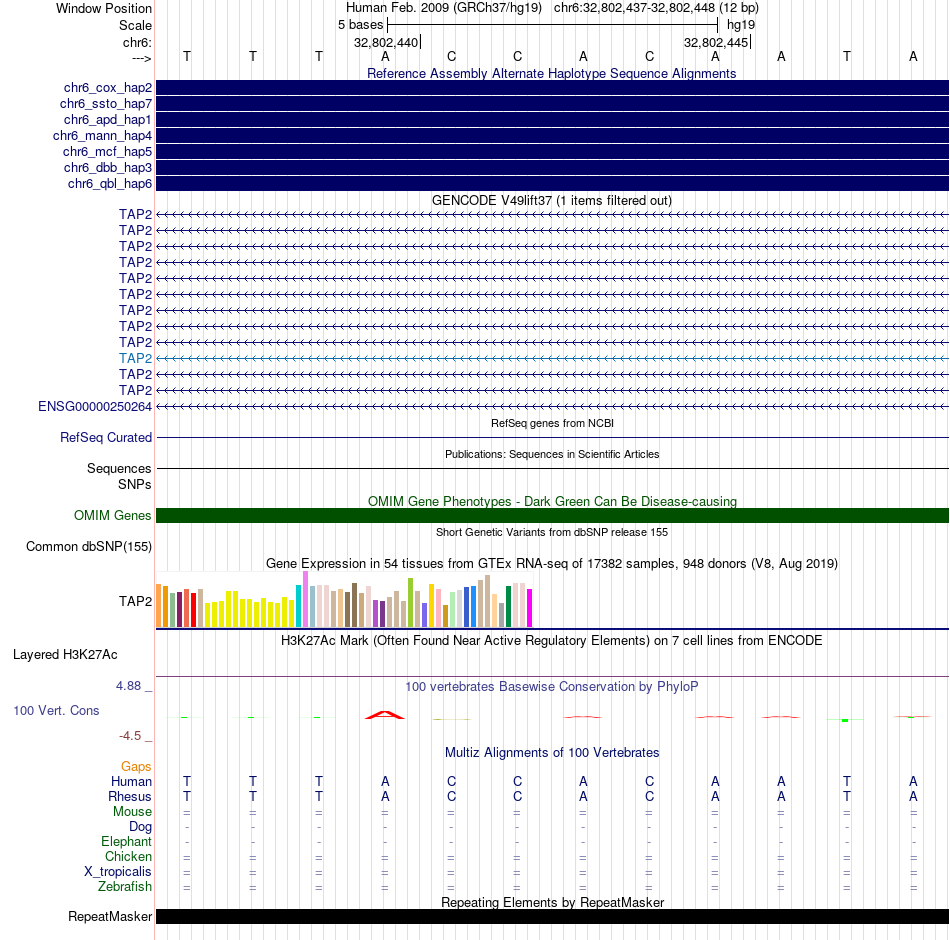Click the chr6_mann_hap4 track label
The image size is (950, 940).
tap(102, 136)
